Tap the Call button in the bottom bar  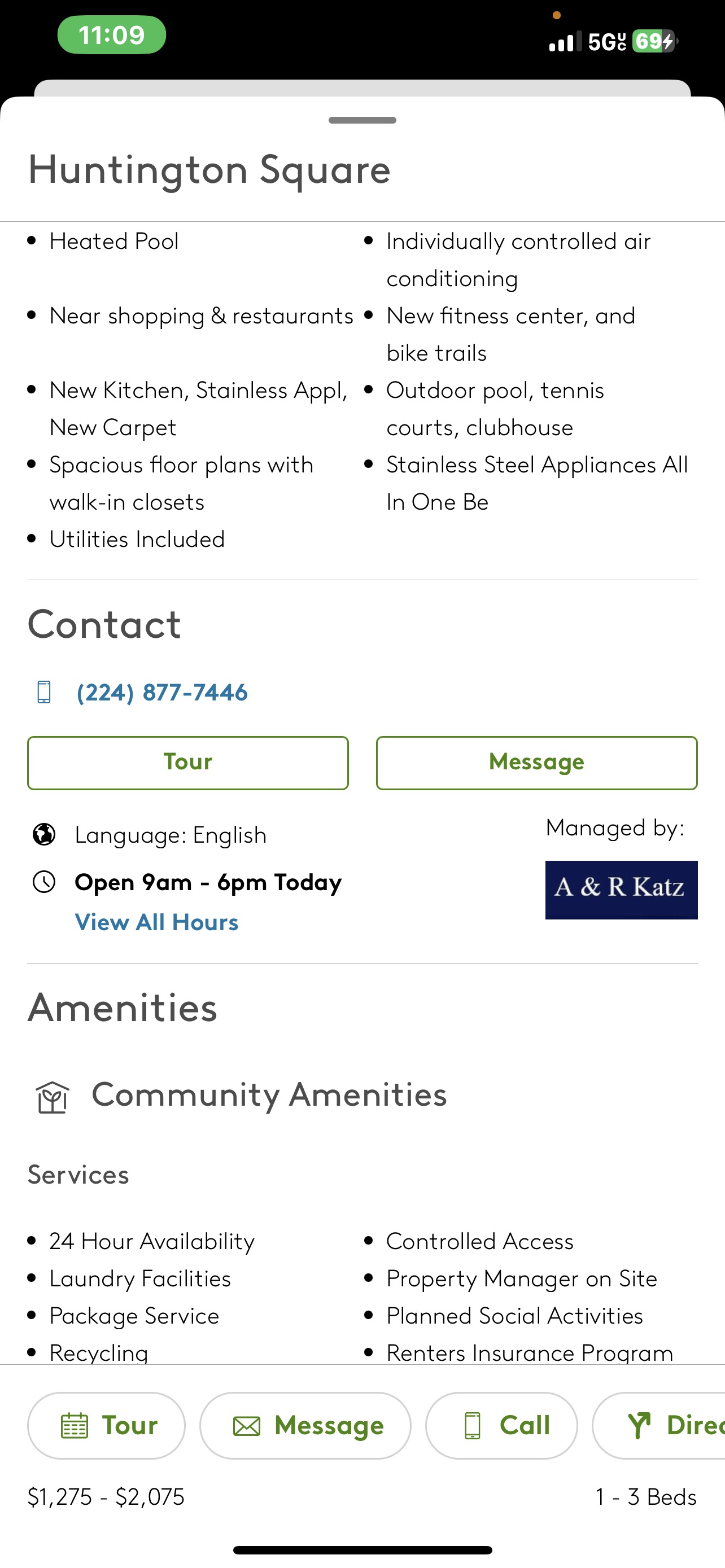(501, 1426)
